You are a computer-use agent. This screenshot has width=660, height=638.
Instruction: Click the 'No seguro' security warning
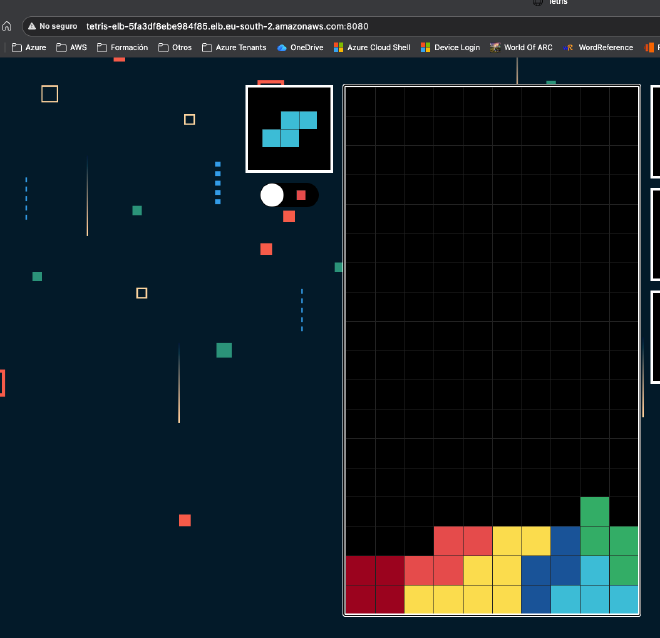[x=52, y=26]
